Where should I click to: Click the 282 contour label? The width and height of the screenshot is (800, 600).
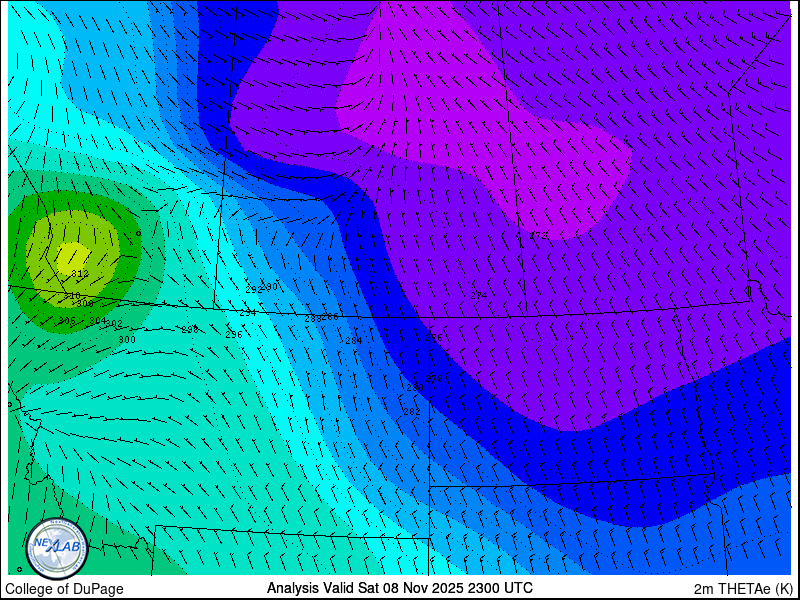412,411
